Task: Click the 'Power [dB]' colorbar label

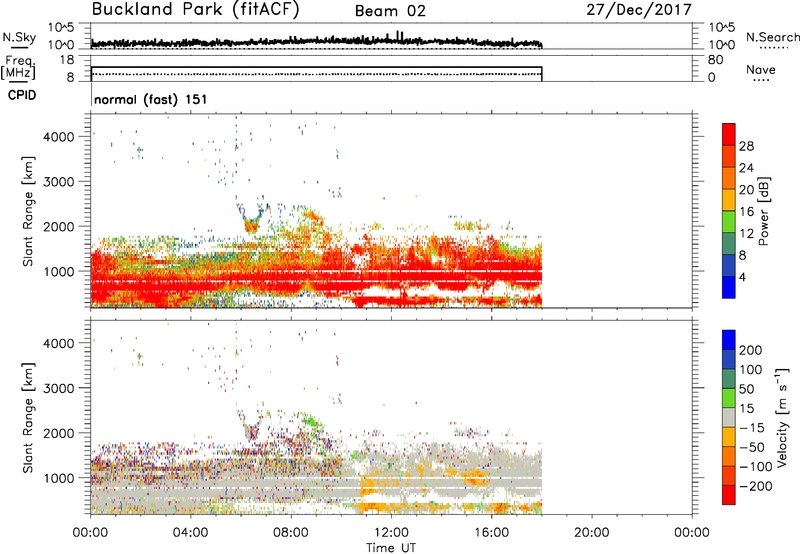Action: point(764,211)
